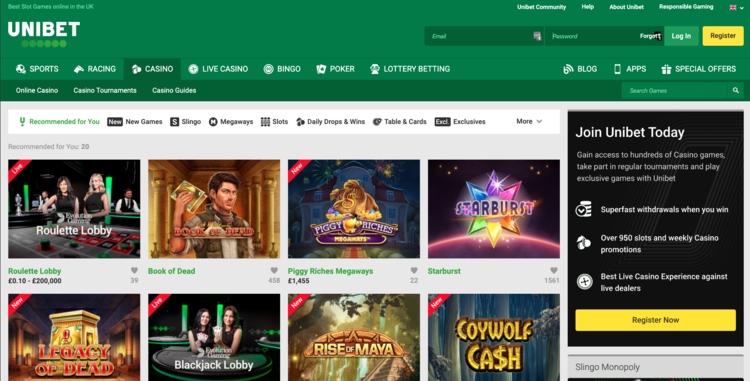Click the Starburst title link
The image size is (750, 381).
tap(444, 271)
